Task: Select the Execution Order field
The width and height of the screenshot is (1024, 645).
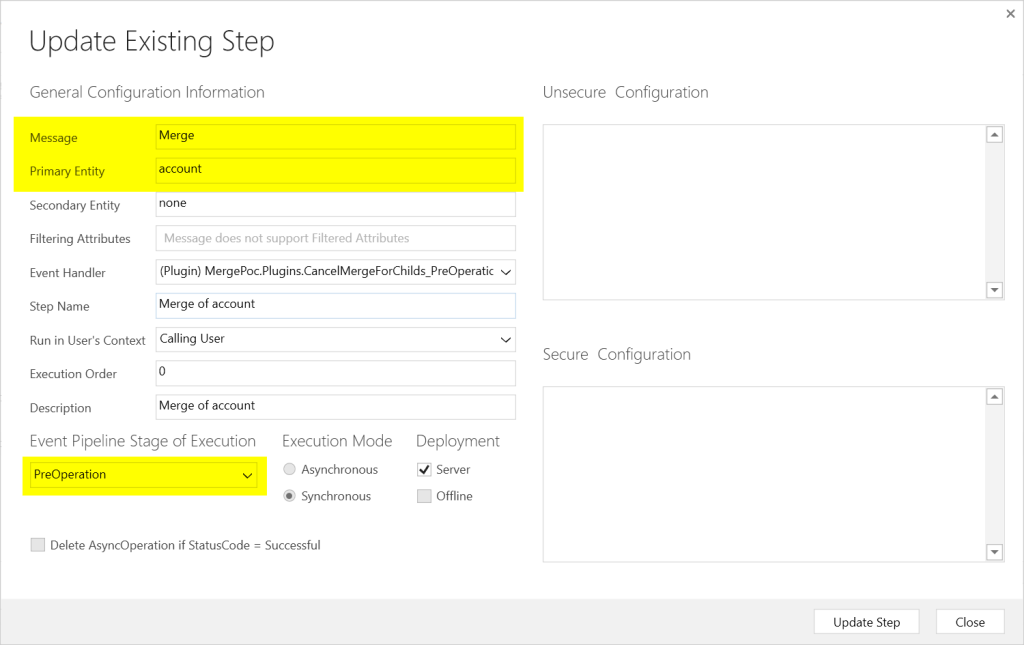Action: pos(335,373)
